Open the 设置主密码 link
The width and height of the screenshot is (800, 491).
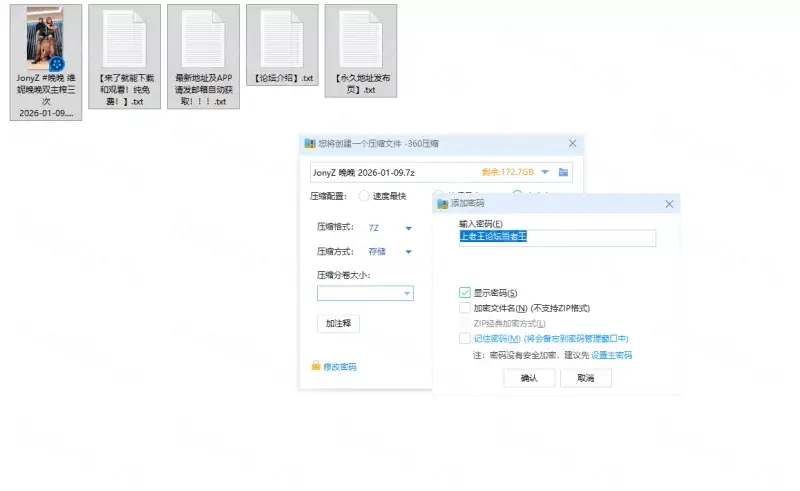611,355
